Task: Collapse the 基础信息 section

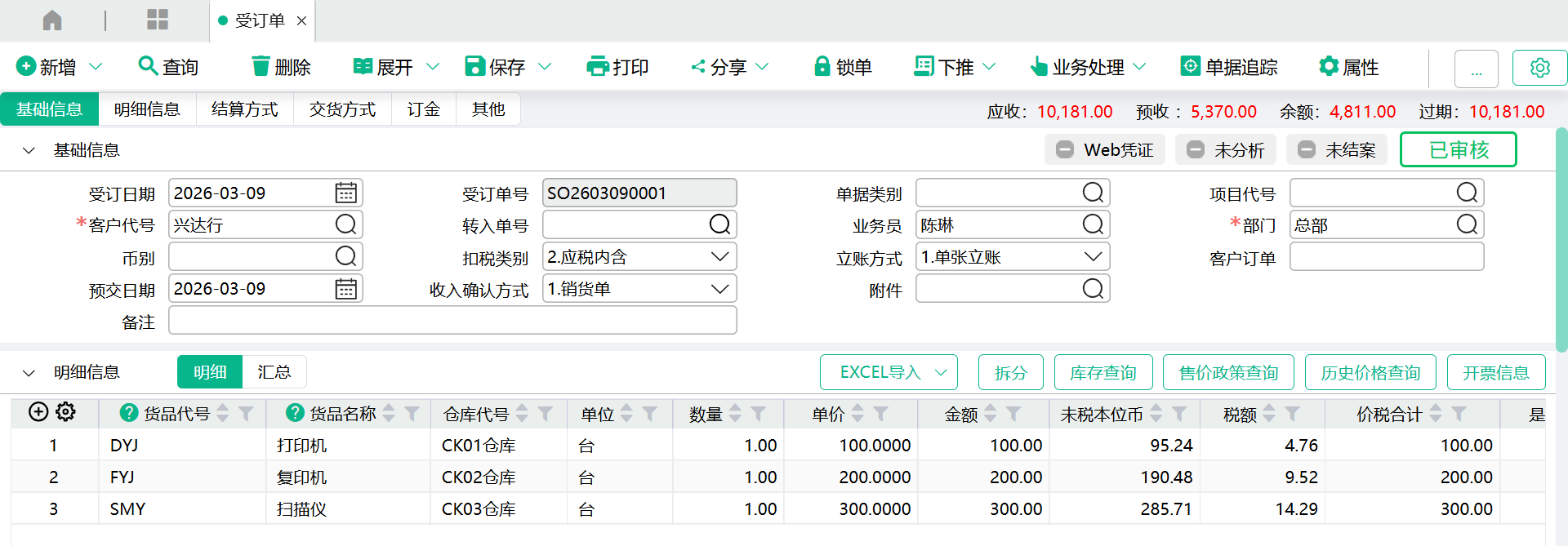Action: tap(29, 150)
